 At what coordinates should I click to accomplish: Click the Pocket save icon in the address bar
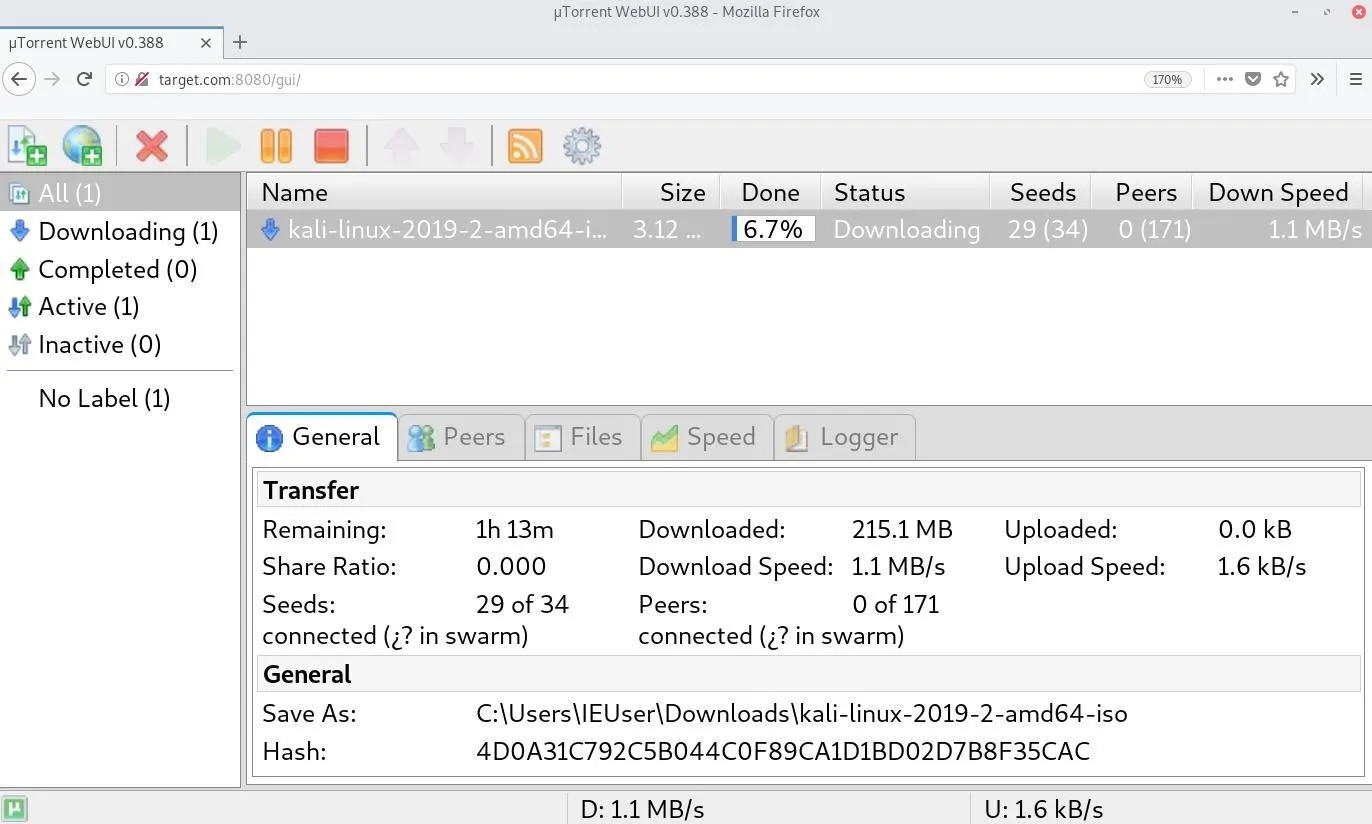pos(1252,79)
